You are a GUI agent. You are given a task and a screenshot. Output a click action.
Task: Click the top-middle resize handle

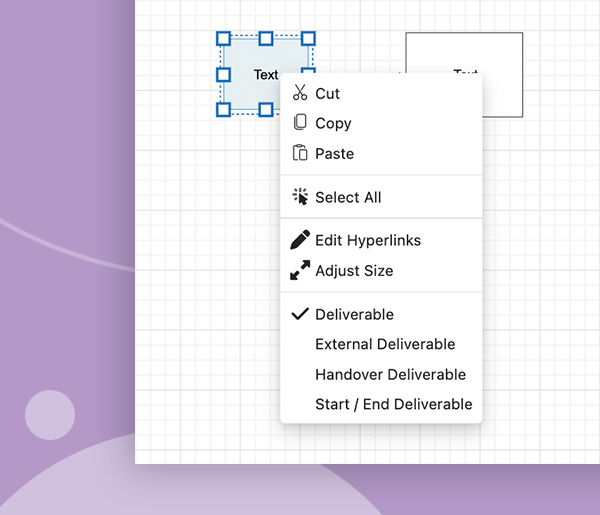[266, 39]
